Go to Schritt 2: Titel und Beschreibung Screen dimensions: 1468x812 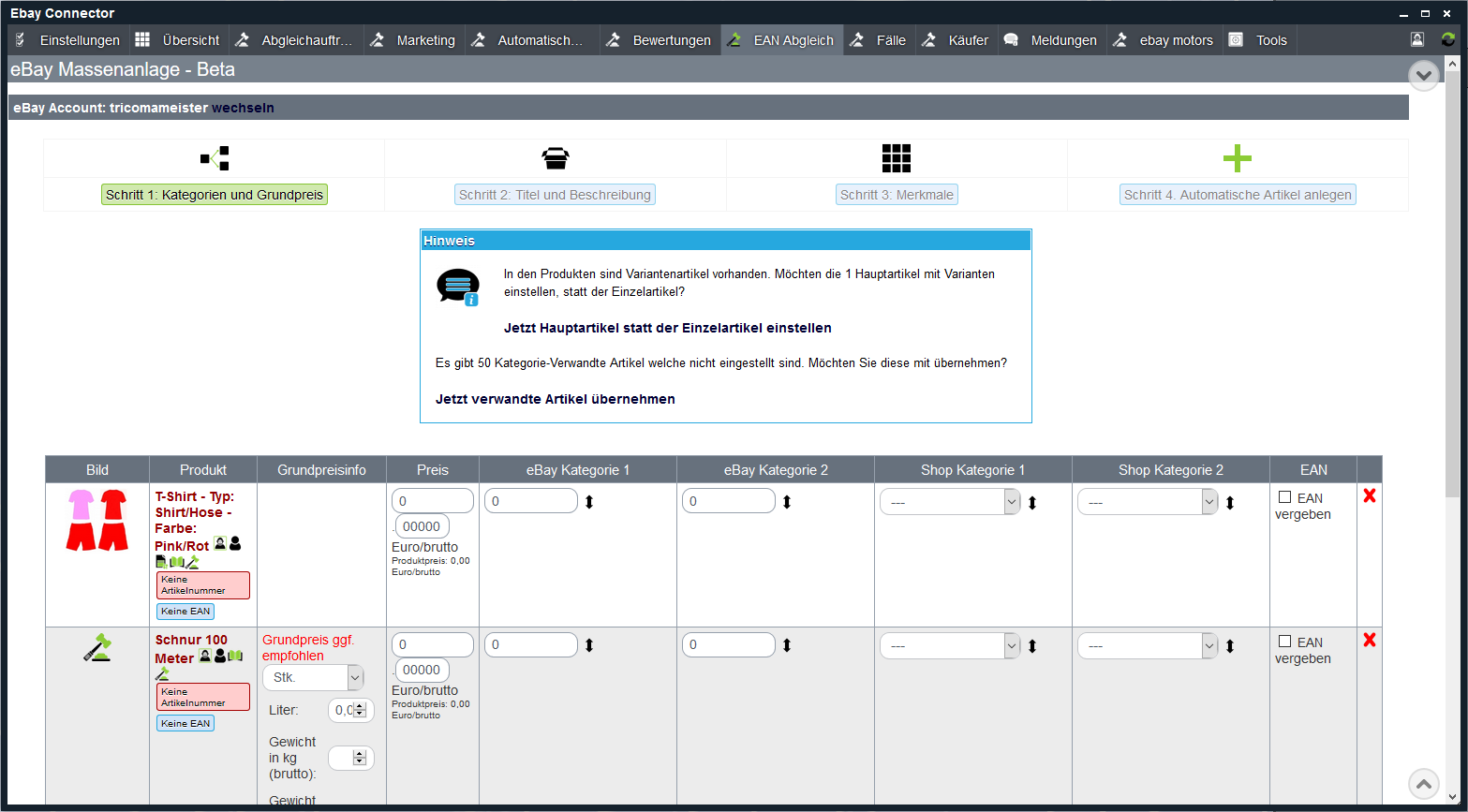556,195
